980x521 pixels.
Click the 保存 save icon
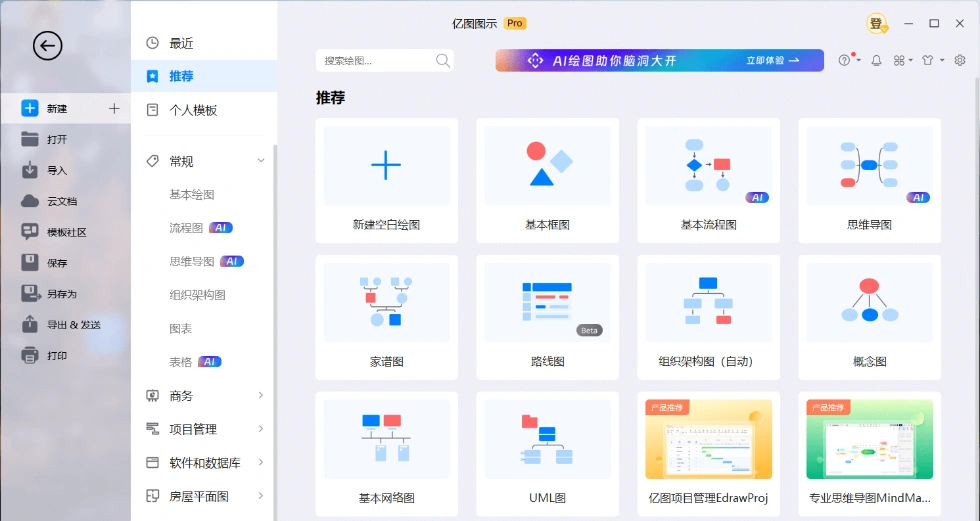(x=30, y=262)
